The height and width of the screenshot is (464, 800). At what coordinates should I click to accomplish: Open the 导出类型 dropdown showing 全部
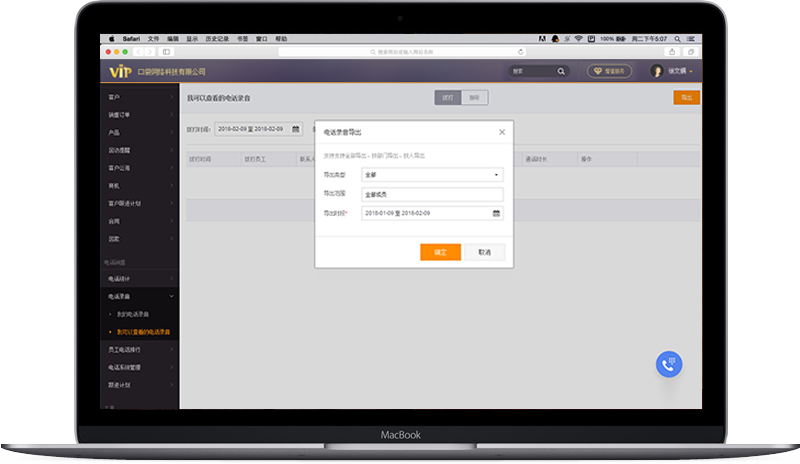click(432, 174)
